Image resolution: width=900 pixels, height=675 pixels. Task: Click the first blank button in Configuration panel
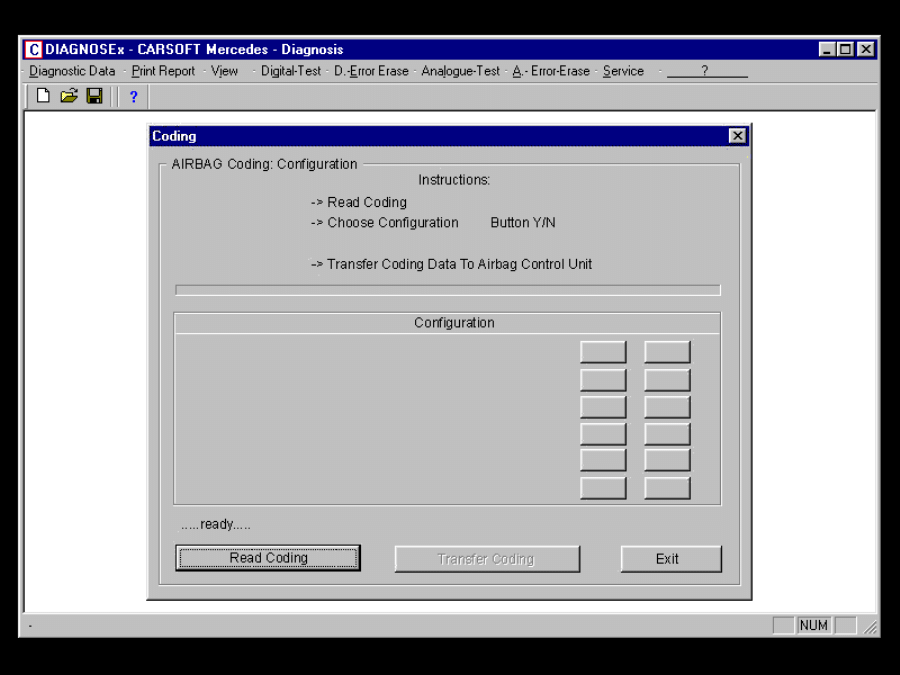coord(603,352)
